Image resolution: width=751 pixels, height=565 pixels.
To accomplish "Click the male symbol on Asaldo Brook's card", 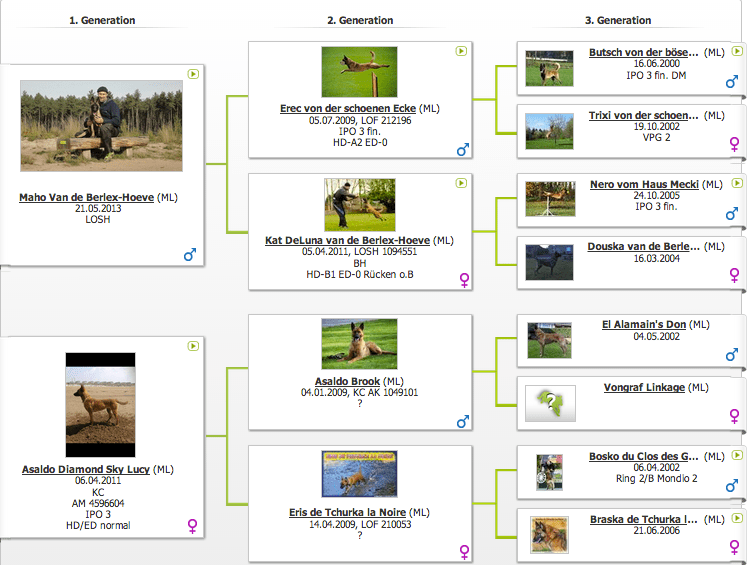I will (462, 422).
